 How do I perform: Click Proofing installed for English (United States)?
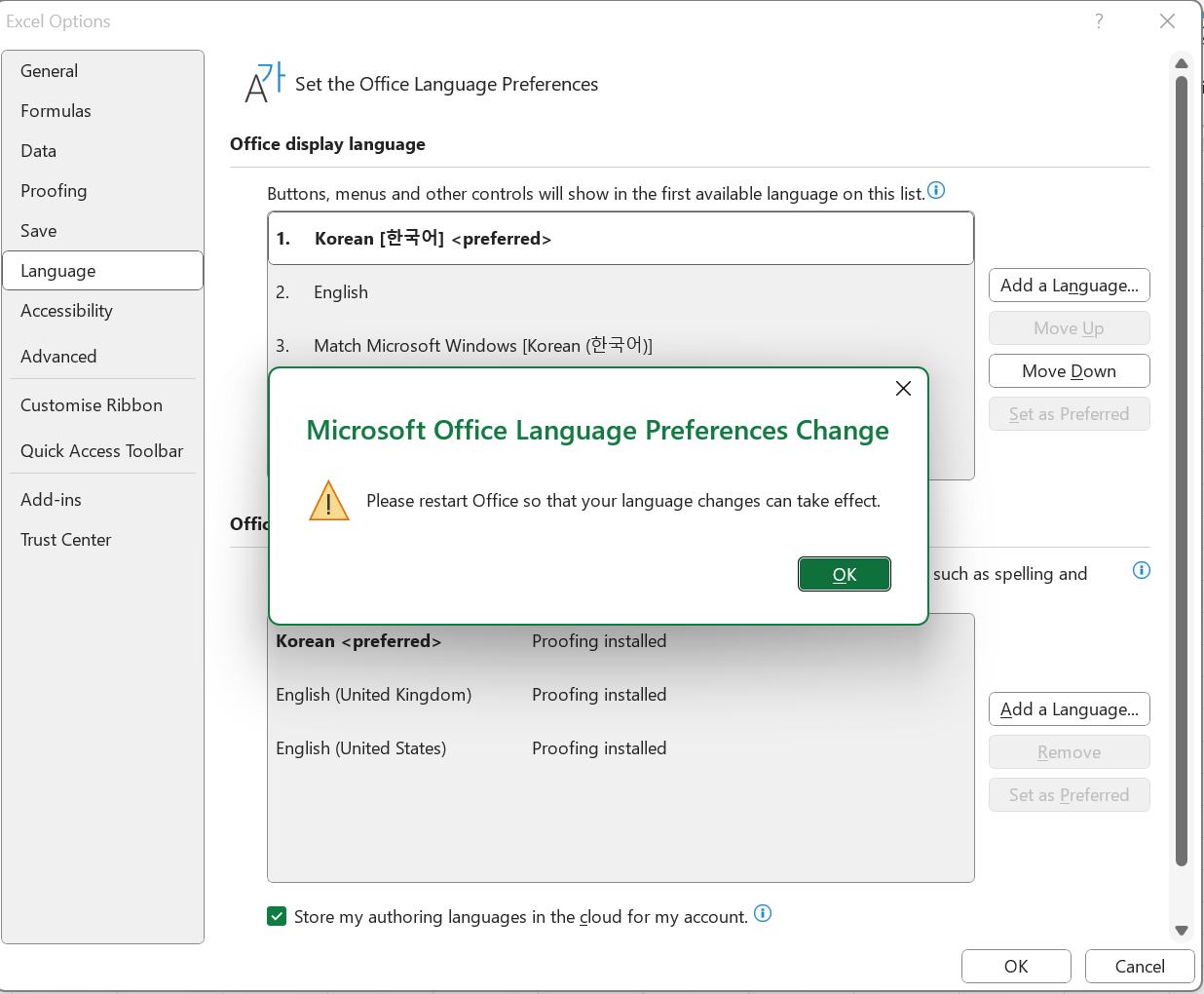599,748
